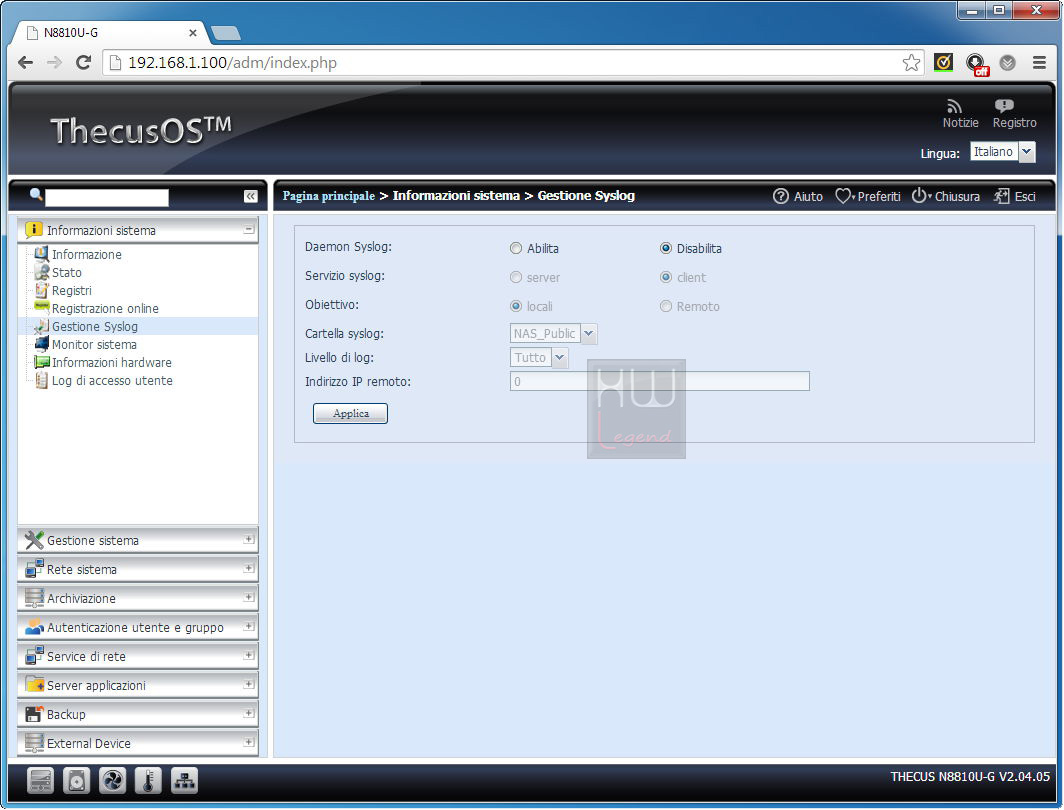Click the browser address bar URL
The height and width of the screenshot is (810, 1064).
coord(232,62)
